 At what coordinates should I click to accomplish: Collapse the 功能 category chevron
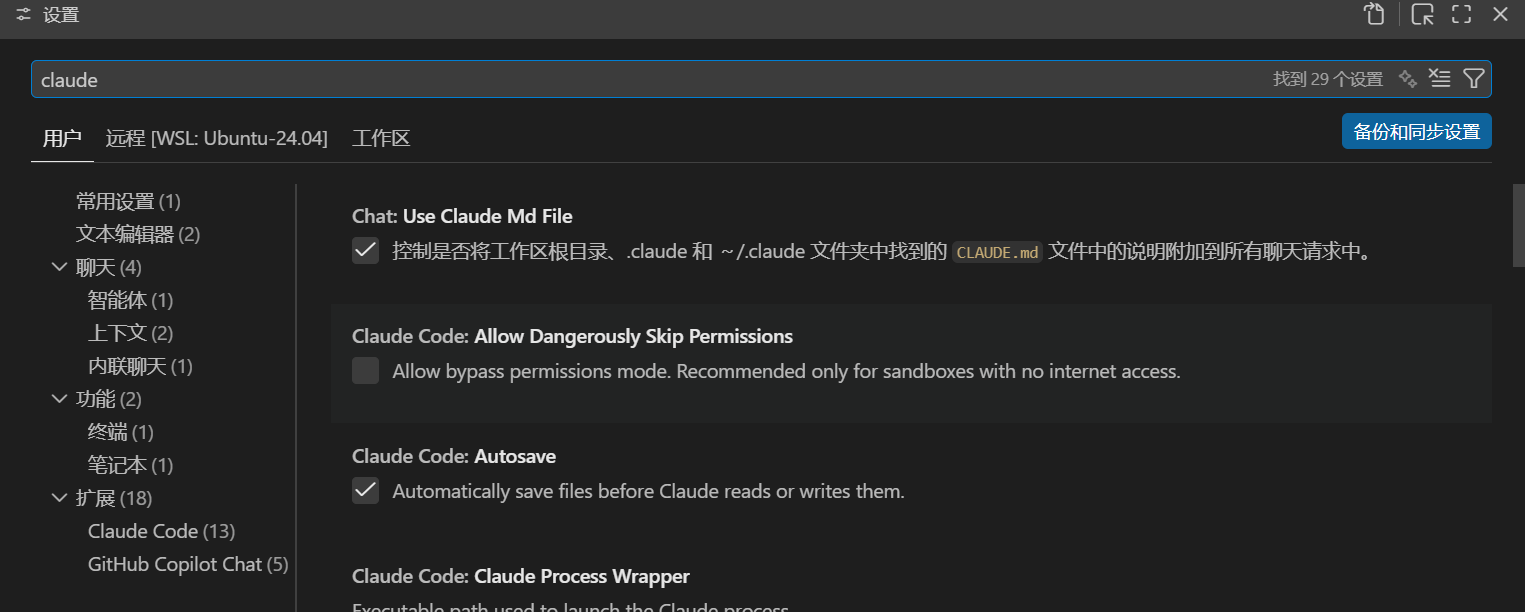click(x=59, y=399)
